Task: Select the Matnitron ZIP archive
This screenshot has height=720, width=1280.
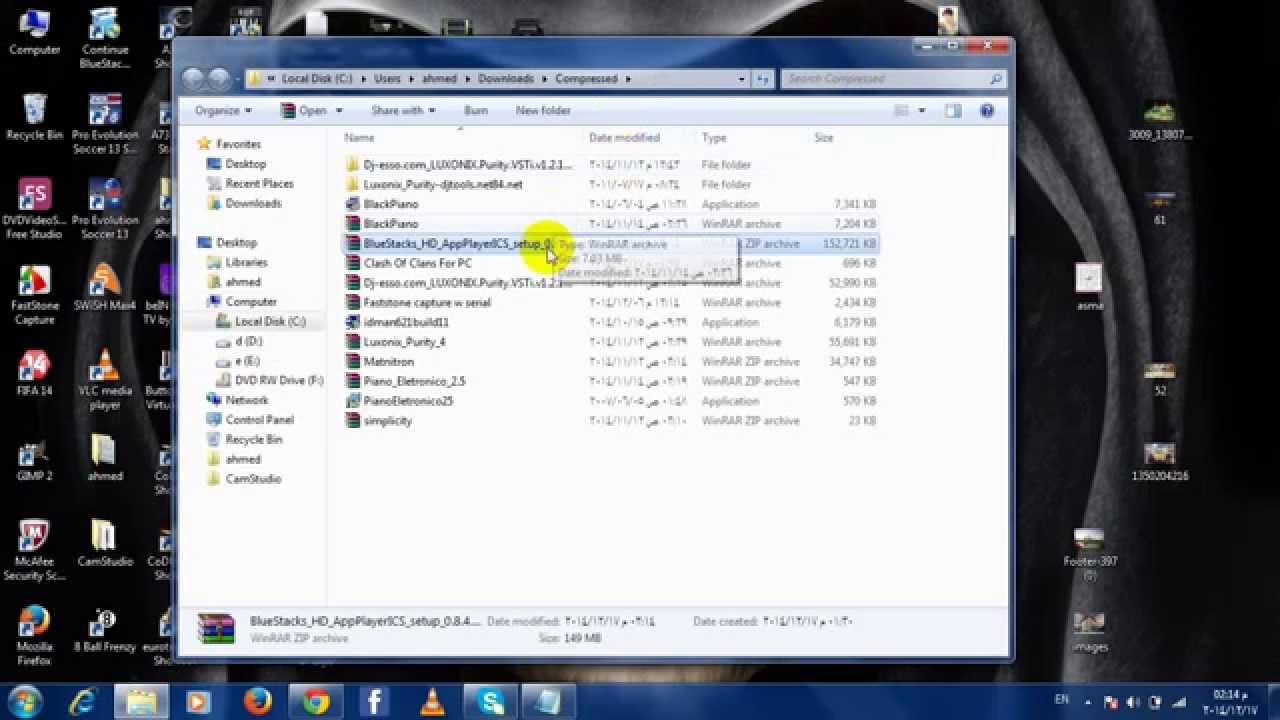Action: pyautogui.click(x=610, y=361)
